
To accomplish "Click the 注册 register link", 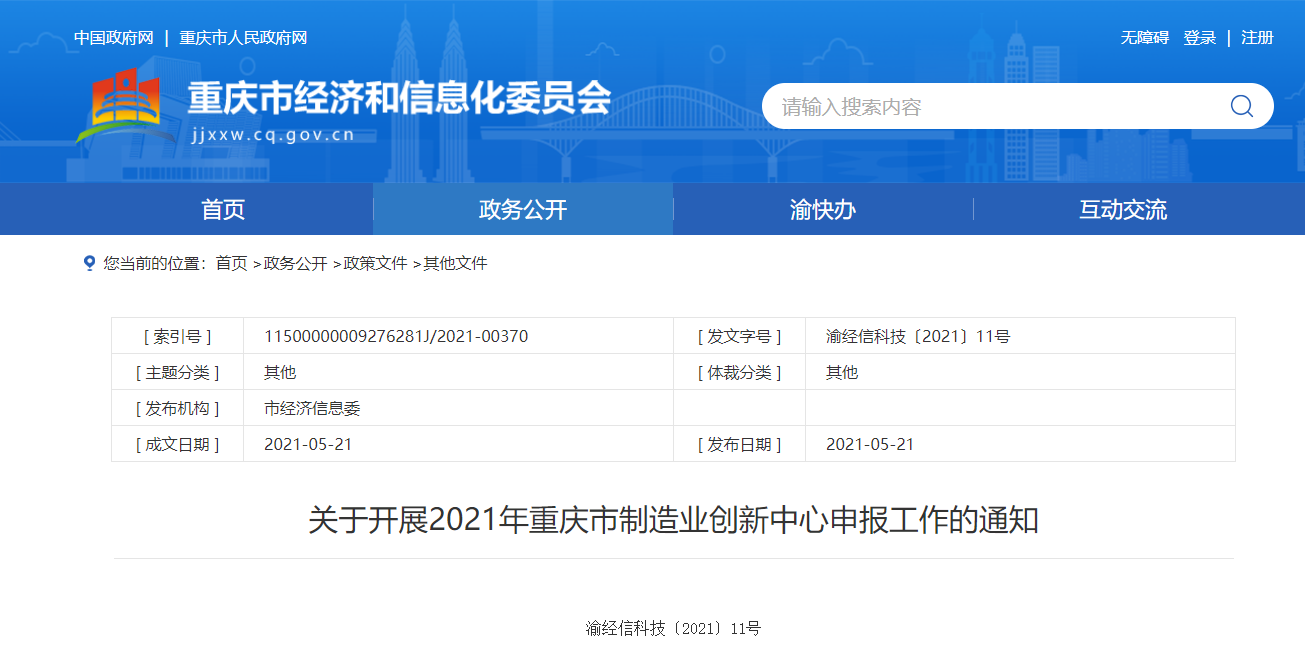I will click(1257, 38).
